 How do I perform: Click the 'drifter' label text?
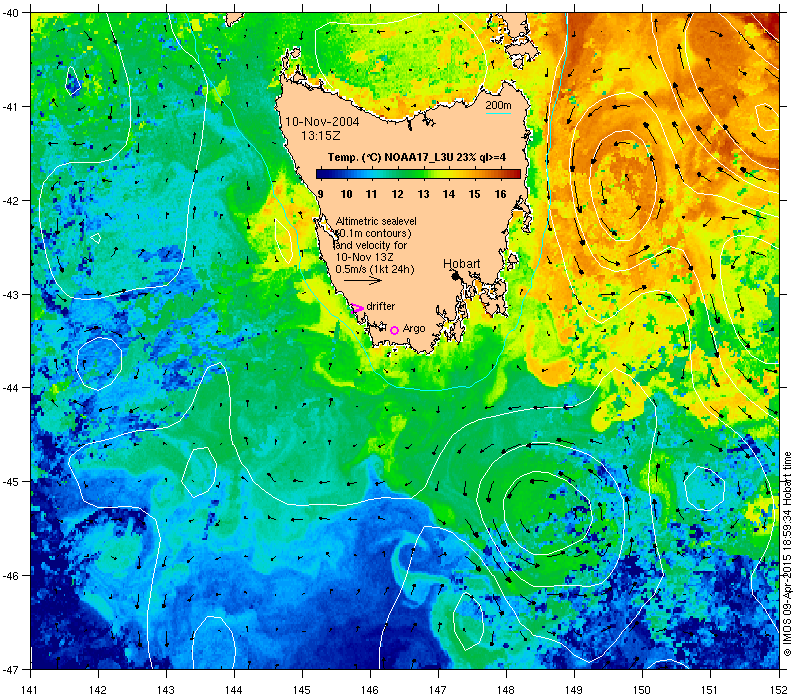pyautogui.click(x=381, y=306)
